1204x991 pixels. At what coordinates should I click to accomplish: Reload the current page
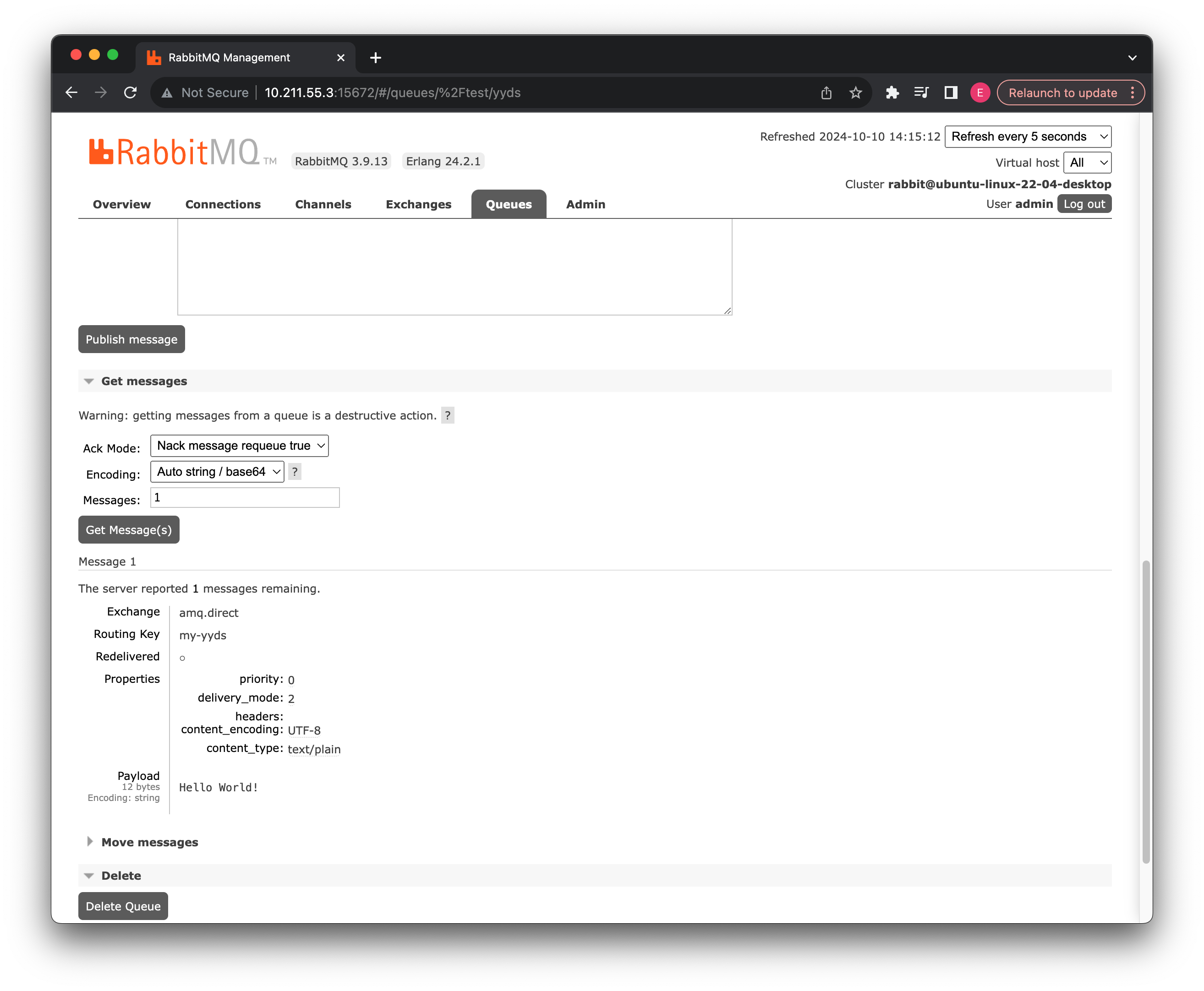tap(130, 93)
